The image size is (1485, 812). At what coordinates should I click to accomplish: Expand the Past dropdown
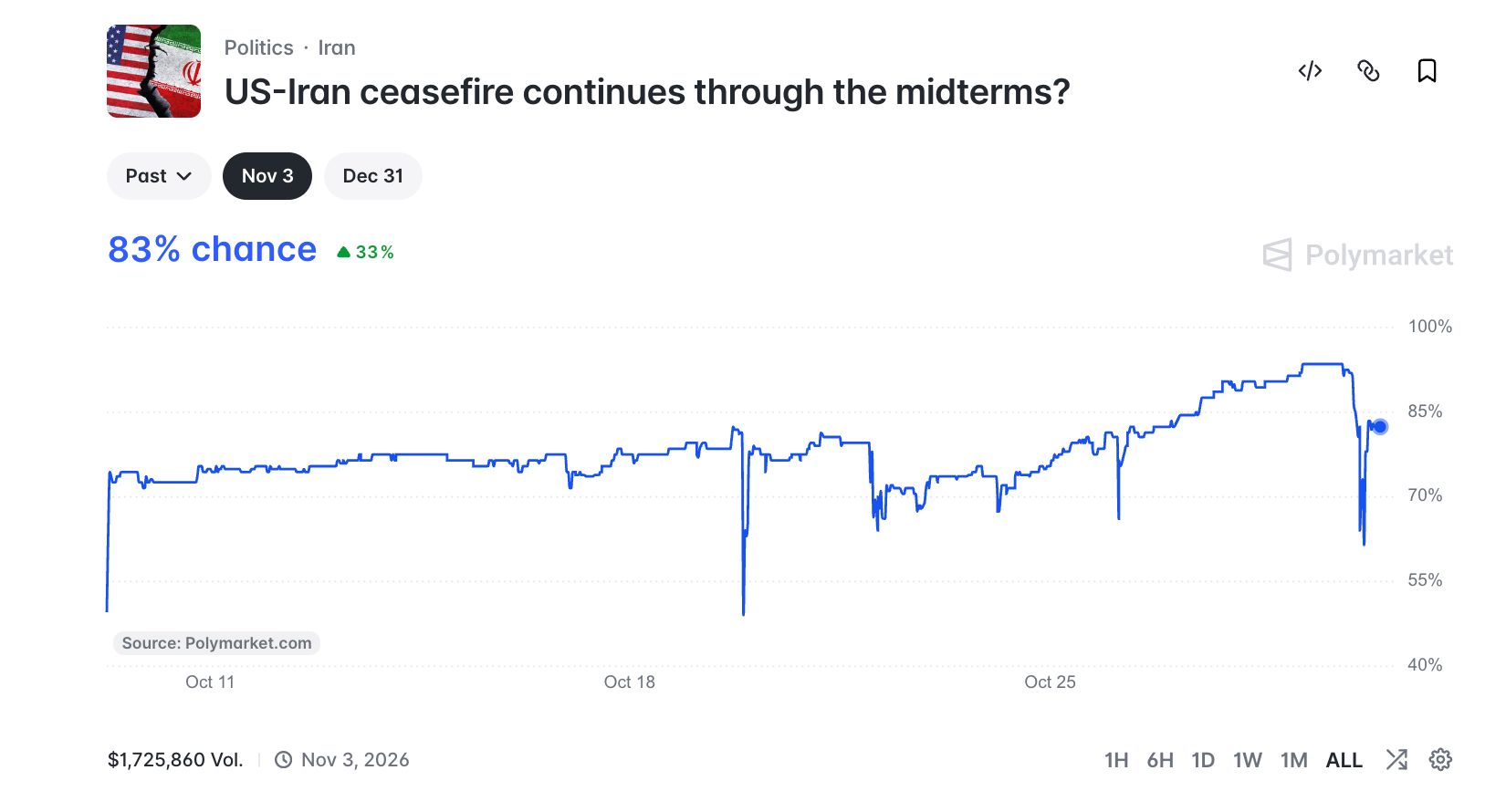click(x=159, y=176)
